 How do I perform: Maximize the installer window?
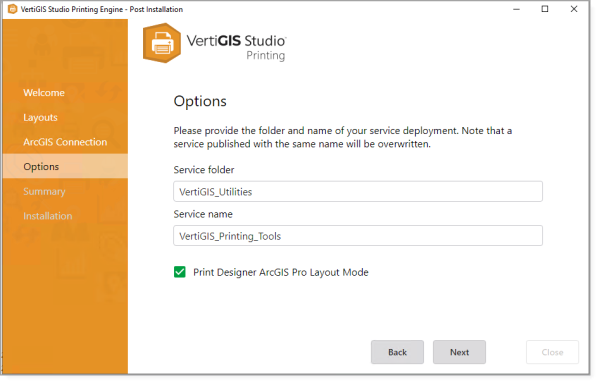pyautogui.click(x=545, y=9)
